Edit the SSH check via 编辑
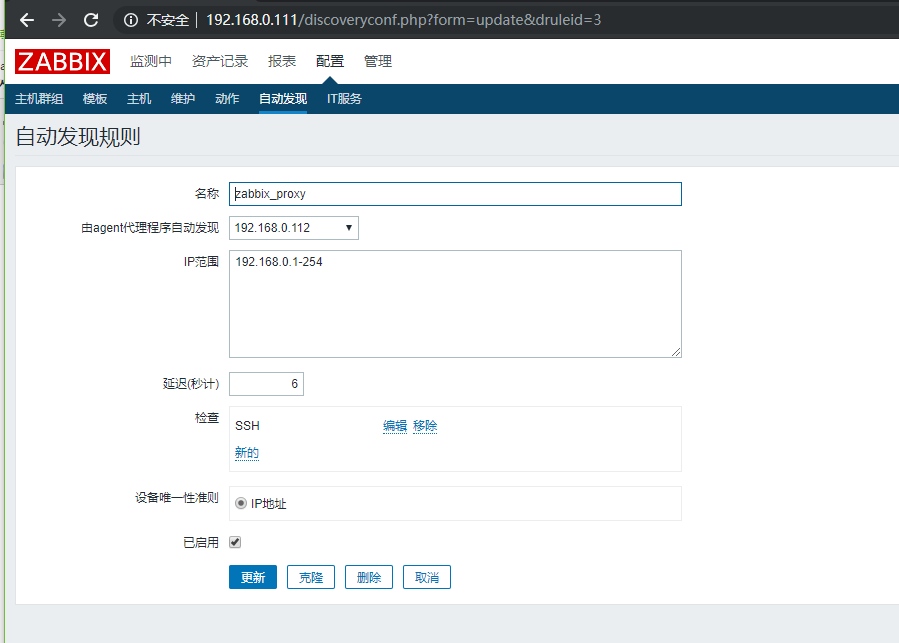Screen dimensions: 899x643 coord(395,426)
